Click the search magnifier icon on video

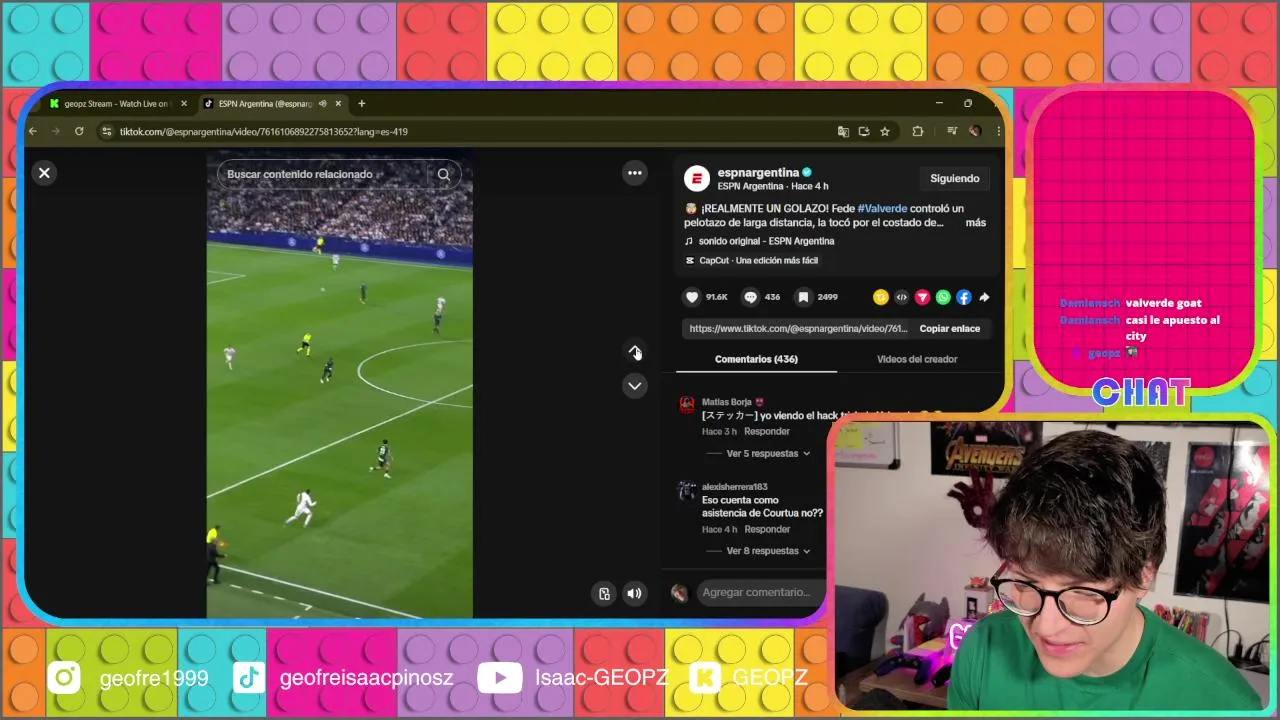[x=444, y=174]
